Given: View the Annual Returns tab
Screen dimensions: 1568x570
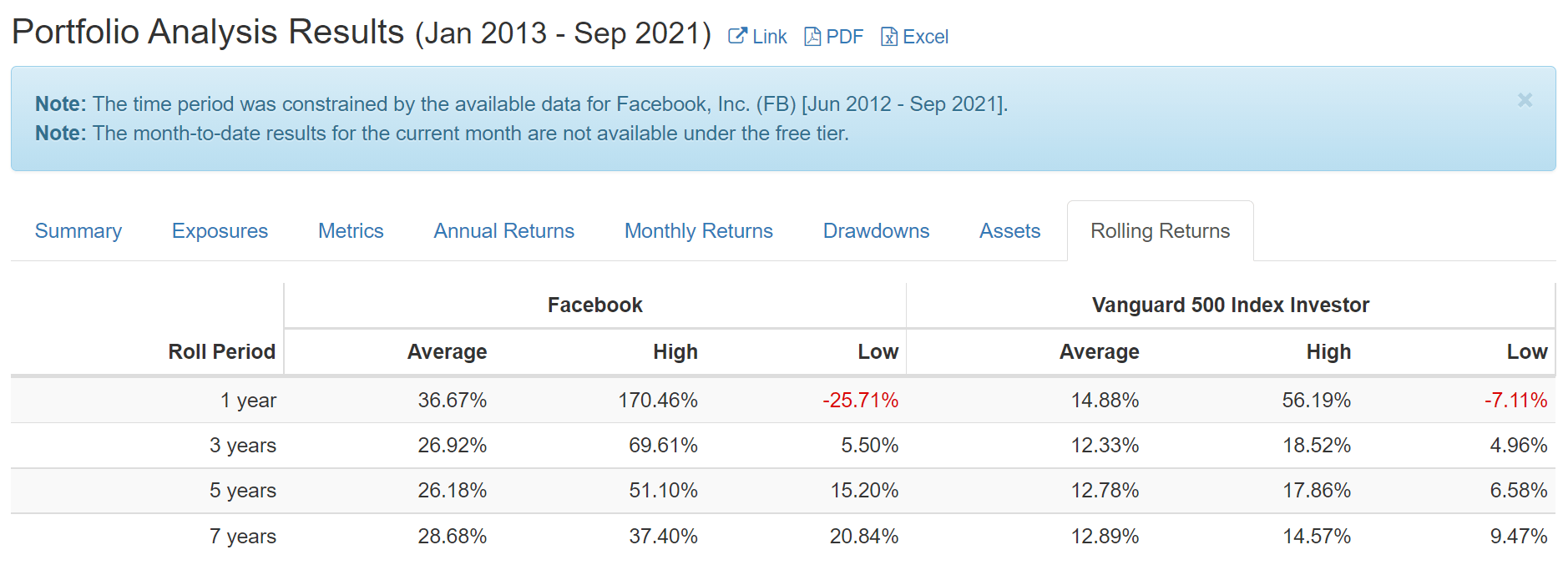Looking at the screenshot, I should click(x=504, y=231).
